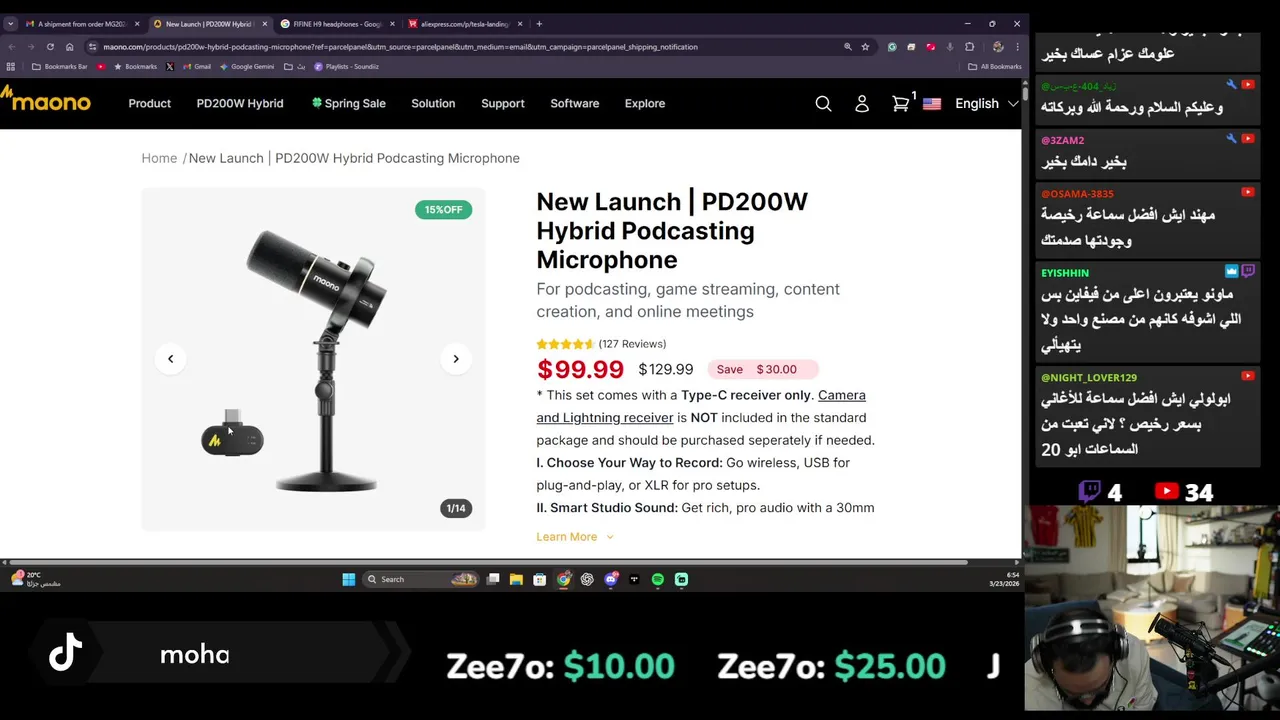Reload the page in browser toolbar
This screenshot has width=1280, height=720.
coord(50,47)
